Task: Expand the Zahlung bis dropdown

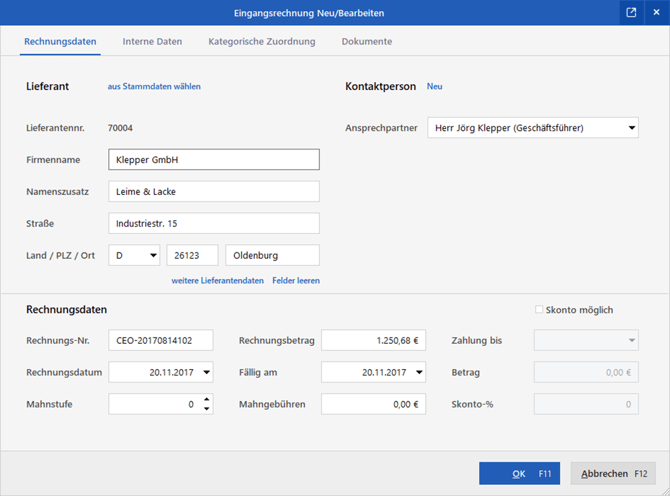Action: (x=631, y=341)
